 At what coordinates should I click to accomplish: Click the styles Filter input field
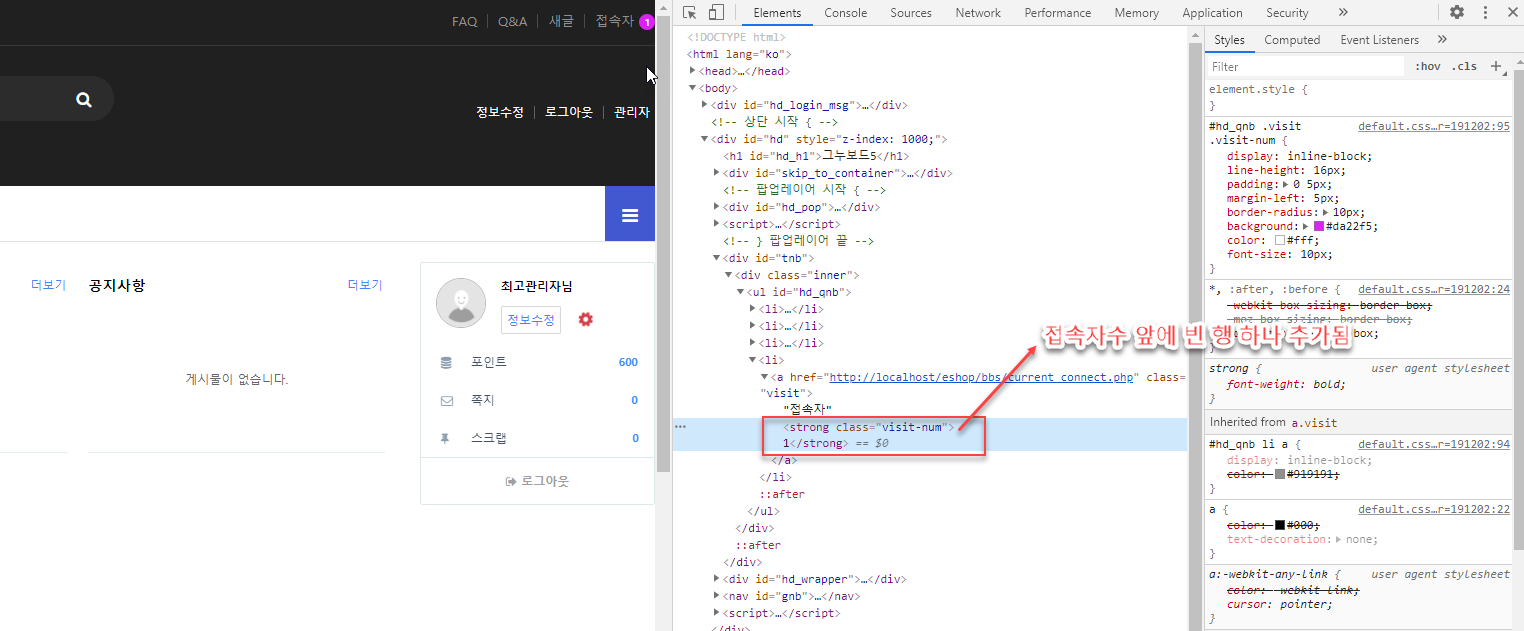click(1305, 67)
